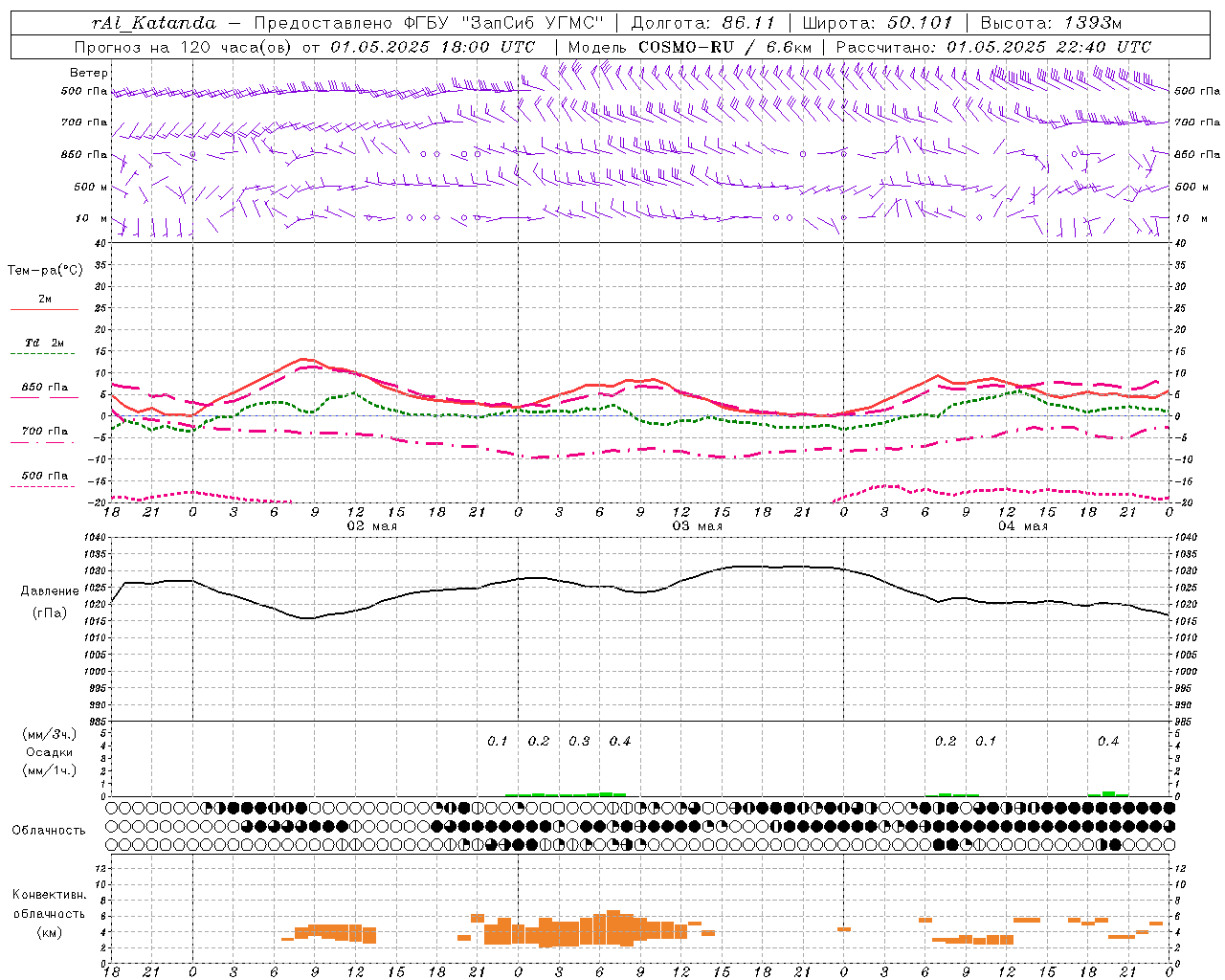Click the Облачность cloud cover label
The width and height of the screenshot is (1225, 980).
click(x=49, y=831)
